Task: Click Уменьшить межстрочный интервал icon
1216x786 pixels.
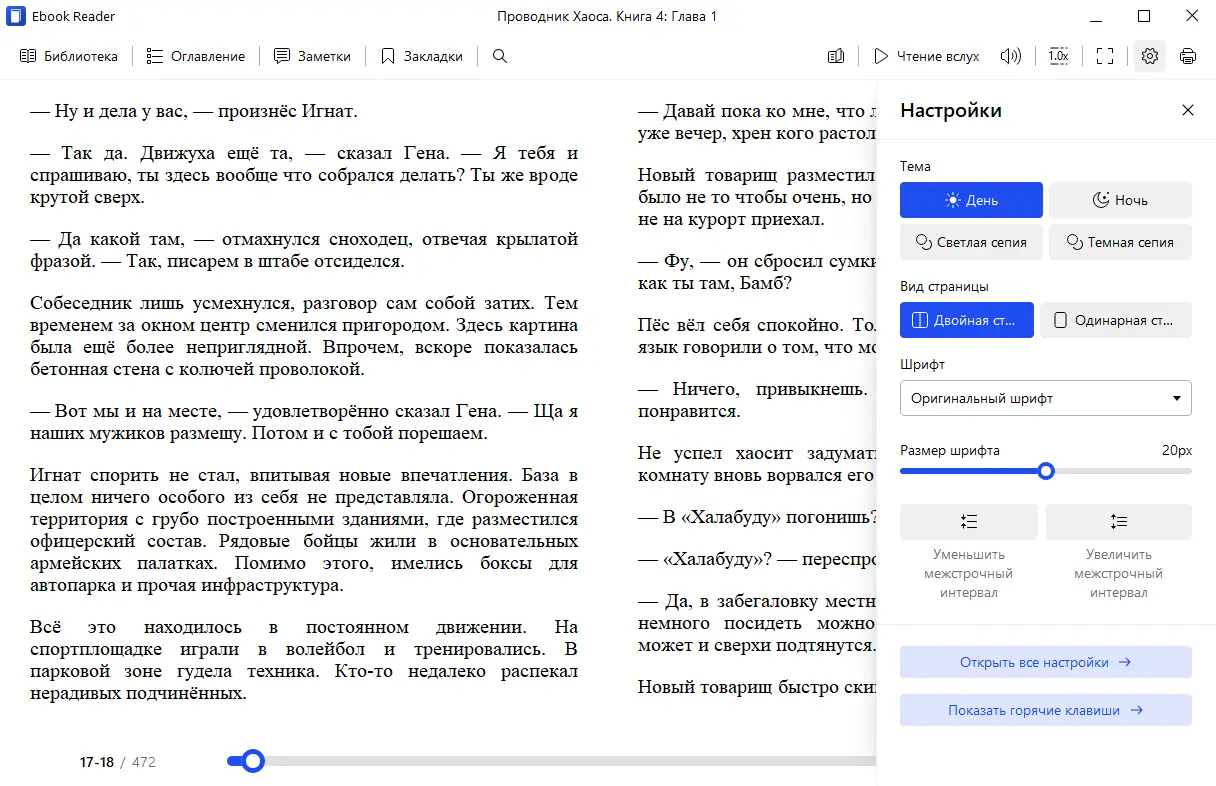Action: pyautogui.click(x=968, y=521)
